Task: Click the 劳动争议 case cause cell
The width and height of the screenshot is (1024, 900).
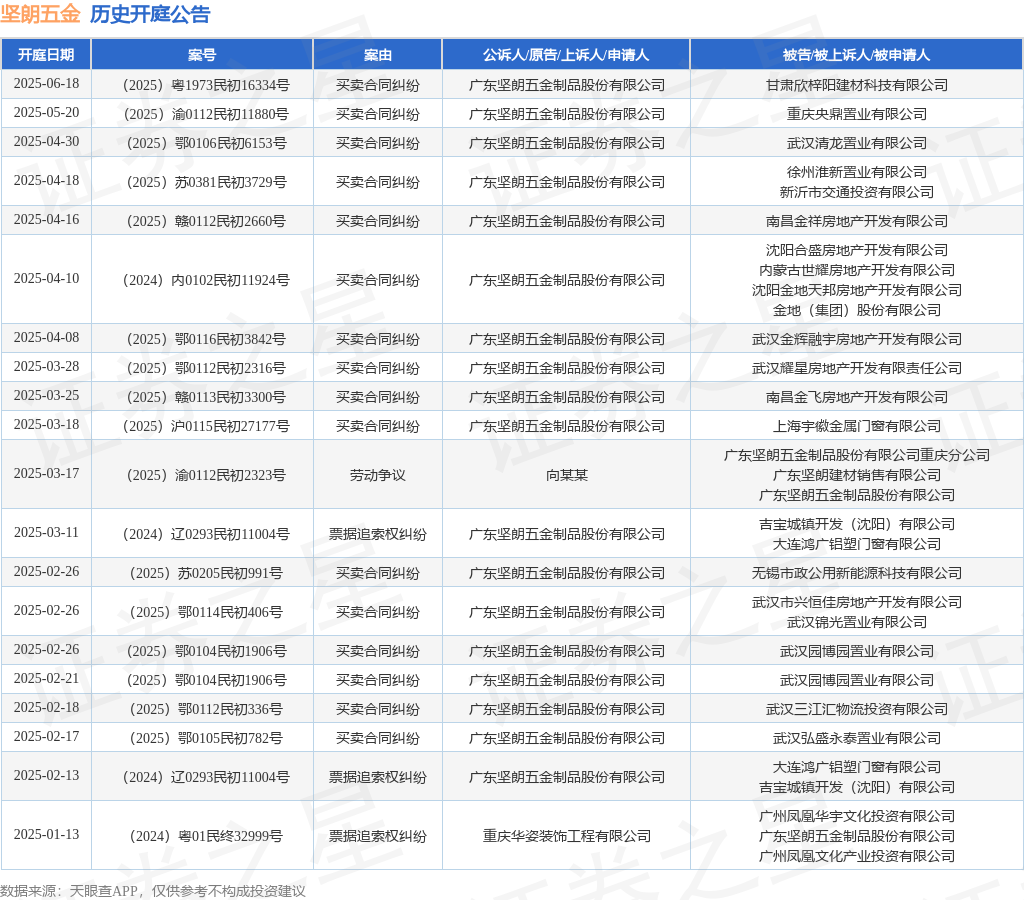Action: click(x=377, y=475)
